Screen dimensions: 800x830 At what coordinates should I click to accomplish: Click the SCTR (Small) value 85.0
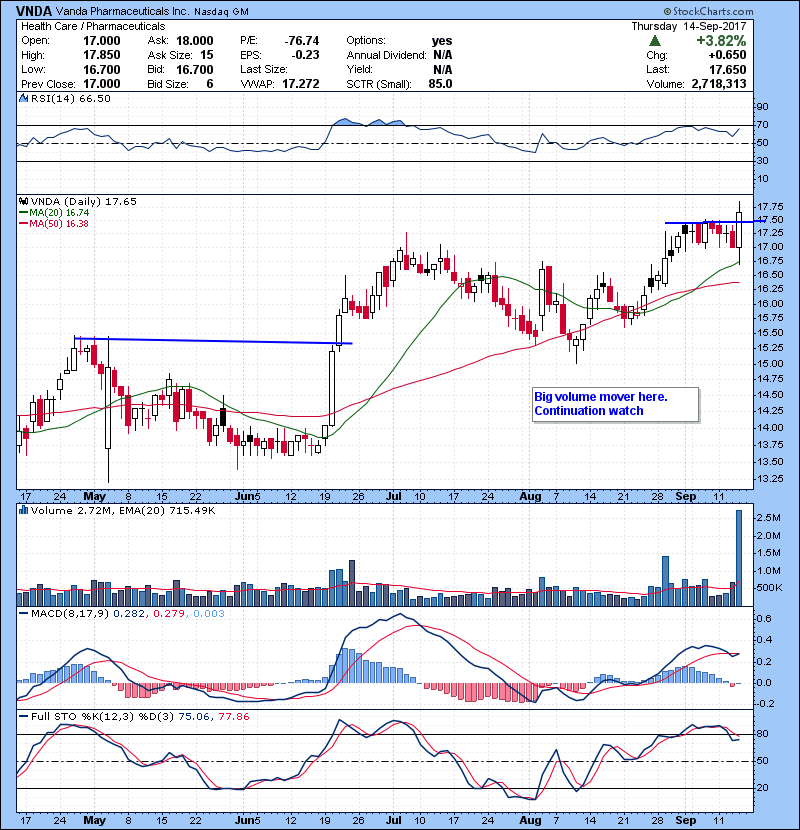[x=441, y=84]
